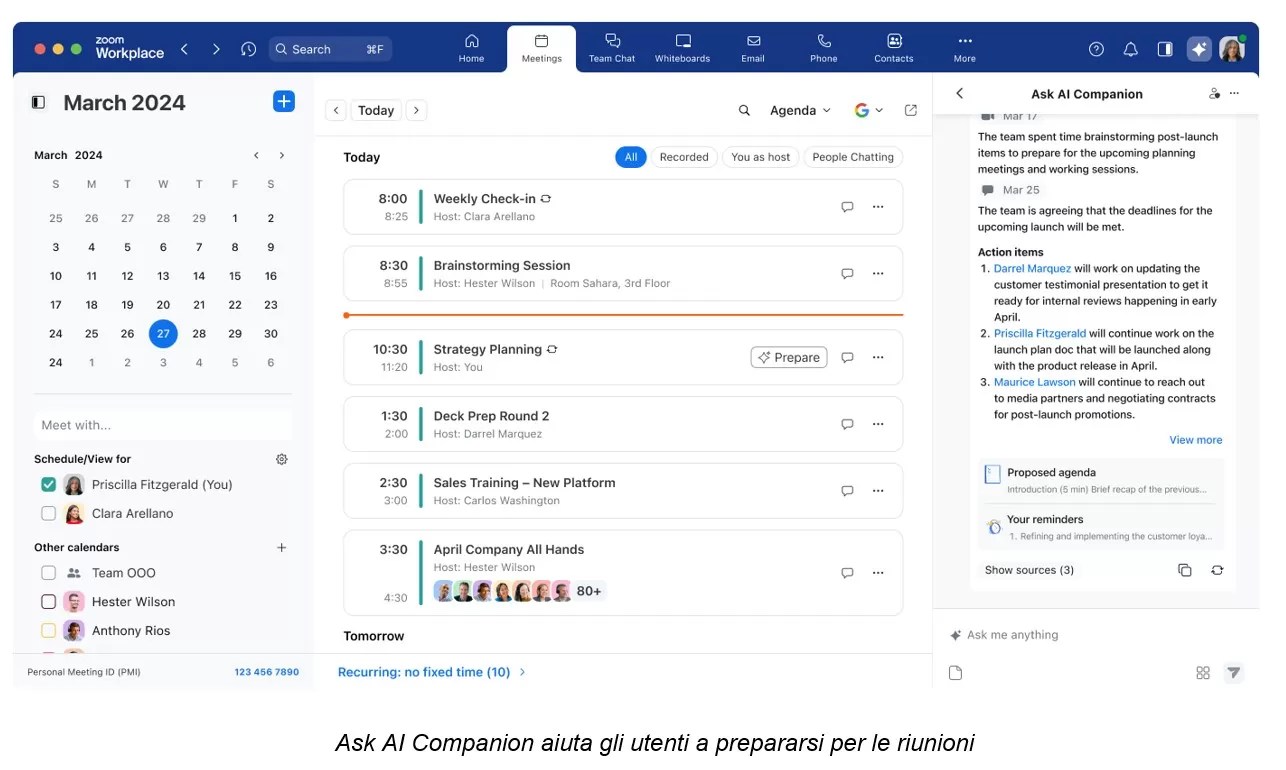Go back in Ask AI Companion panel
The image size is (1286, 770).
click(x=960, y=93)
